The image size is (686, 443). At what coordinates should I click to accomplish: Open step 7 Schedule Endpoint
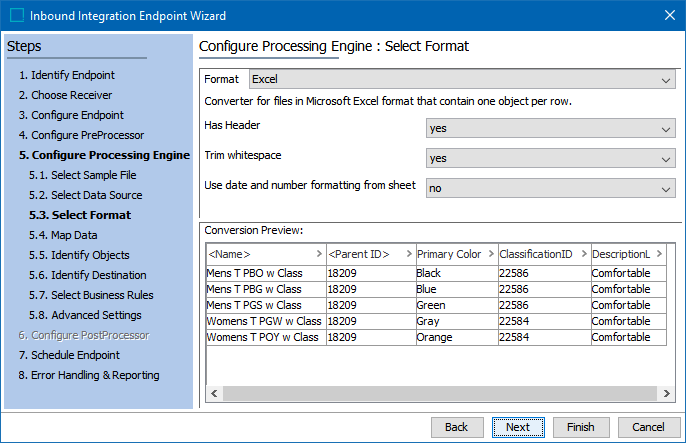(x=69, y=355)
